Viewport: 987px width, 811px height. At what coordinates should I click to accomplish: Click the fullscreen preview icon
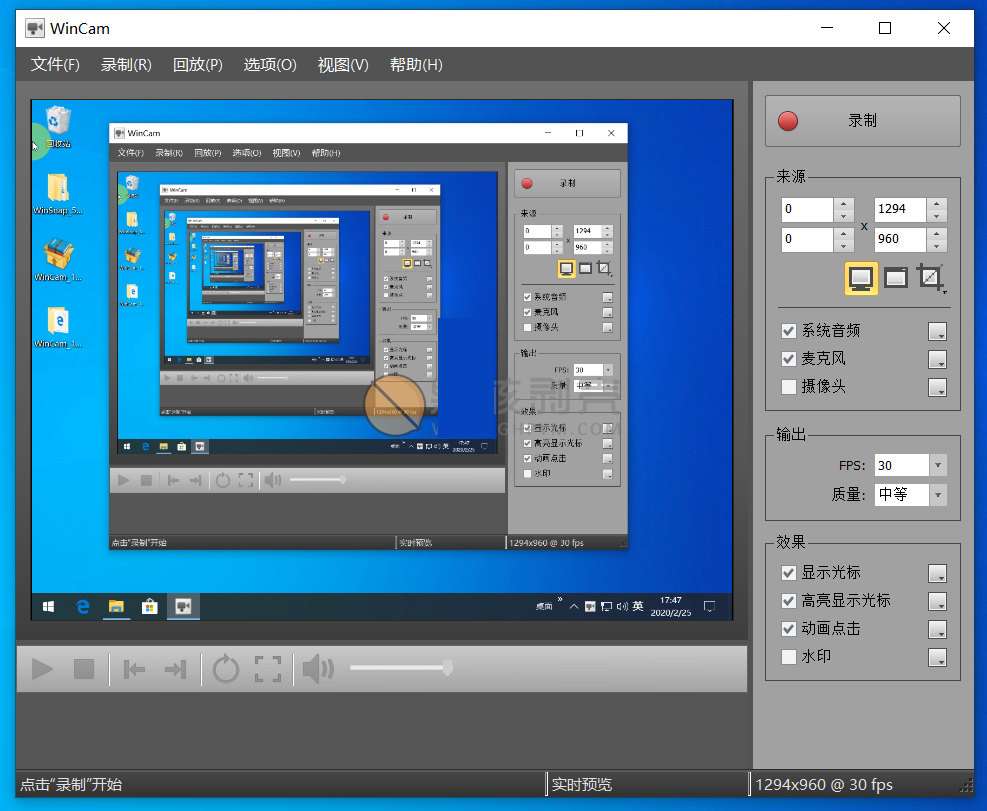(x=267, y=668)
